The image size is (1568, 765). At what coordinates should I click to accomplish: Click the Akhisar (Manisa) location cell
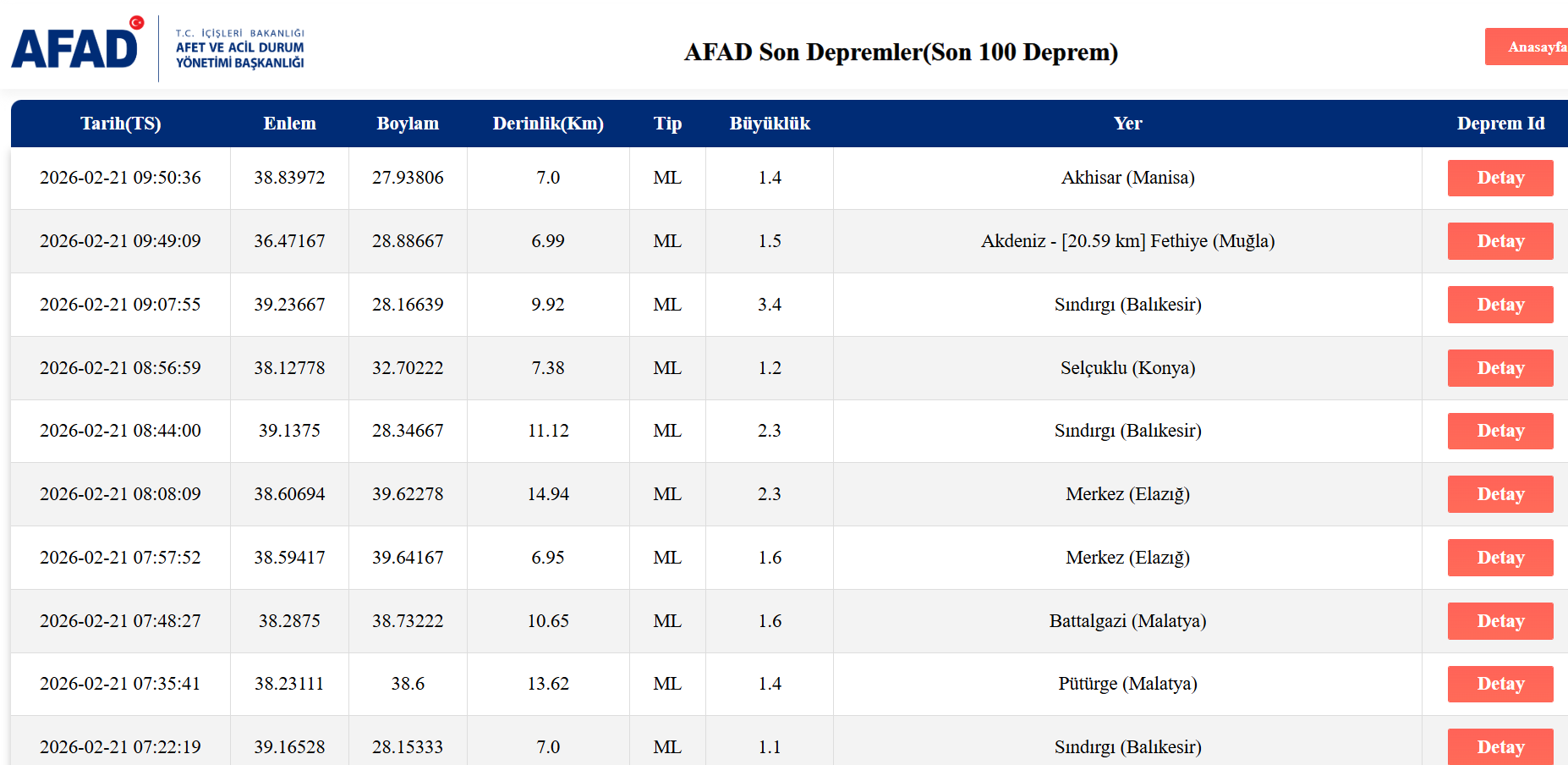1127,178
